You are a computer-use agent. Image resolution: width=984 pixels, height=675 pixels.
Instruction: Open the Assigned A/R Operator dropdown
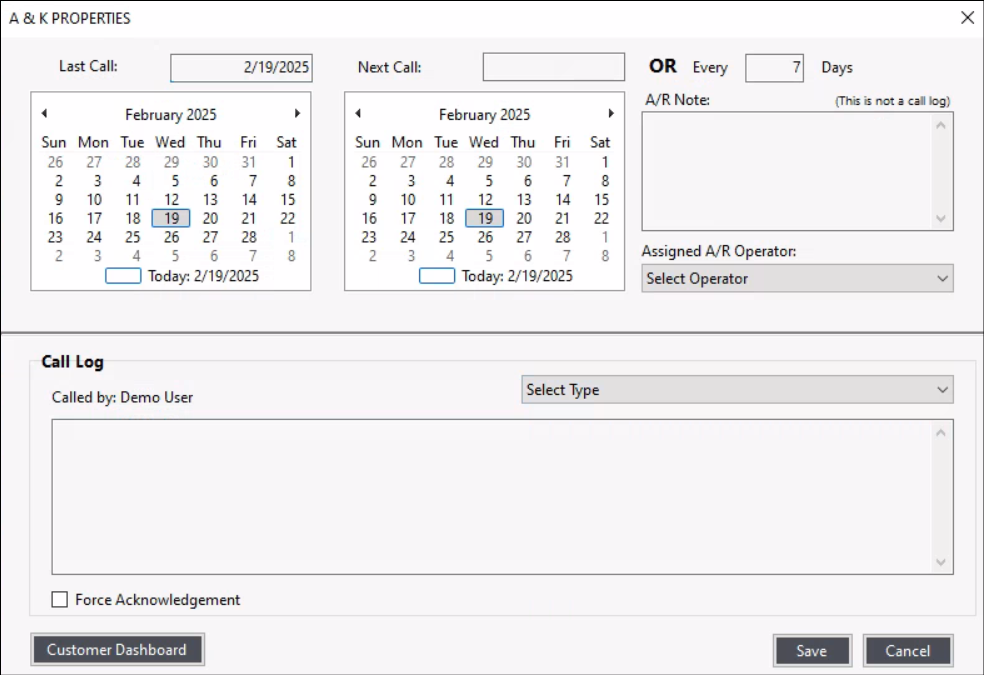point(797,279)
